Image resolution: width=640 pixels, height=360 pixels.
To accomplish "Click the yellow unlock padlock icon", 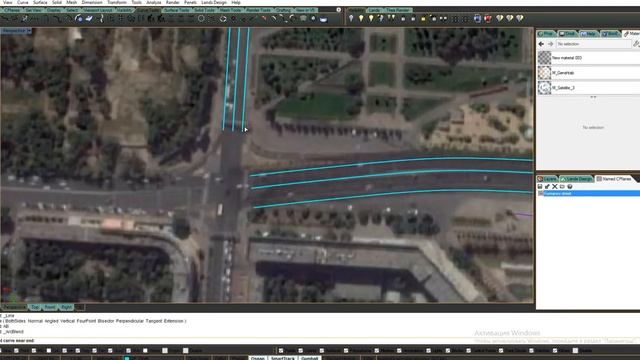I will point(423,18).
